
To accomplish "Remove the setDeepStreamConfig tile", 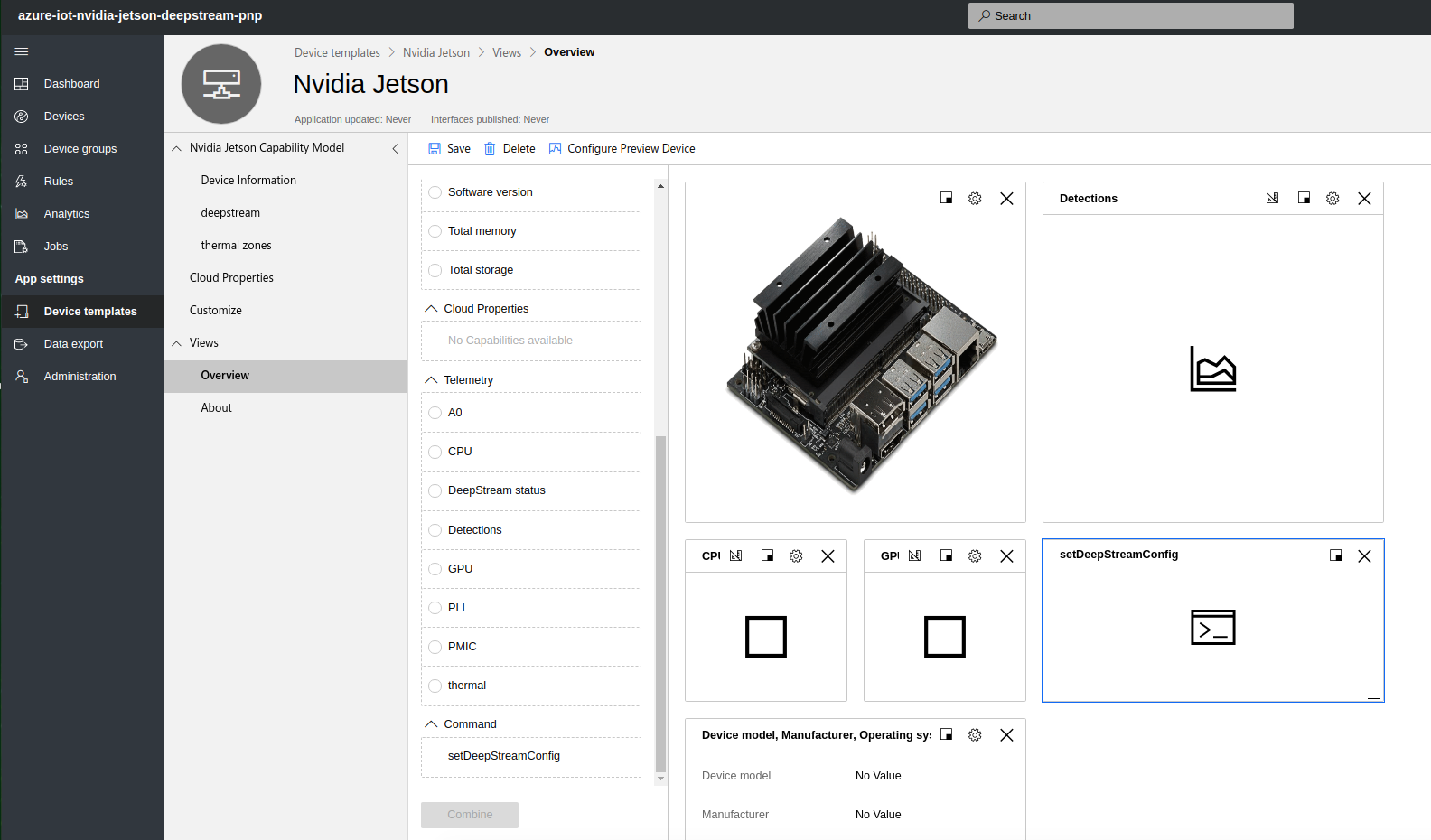I will point(1364,556).
